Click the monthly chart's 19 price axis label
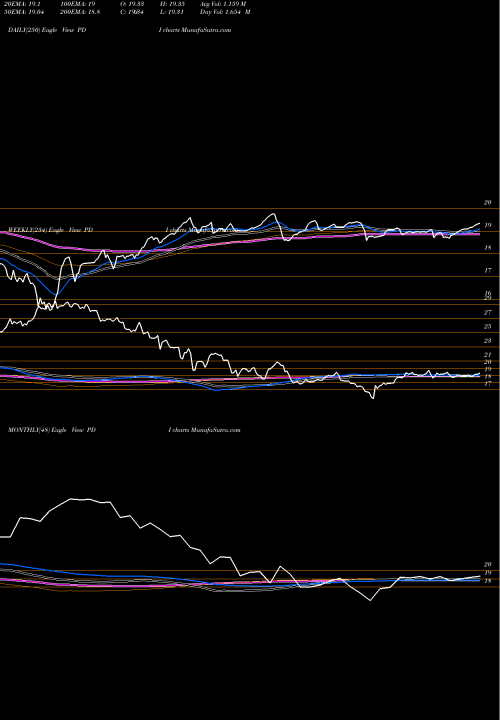500x720 pixels. coord(488,573)
